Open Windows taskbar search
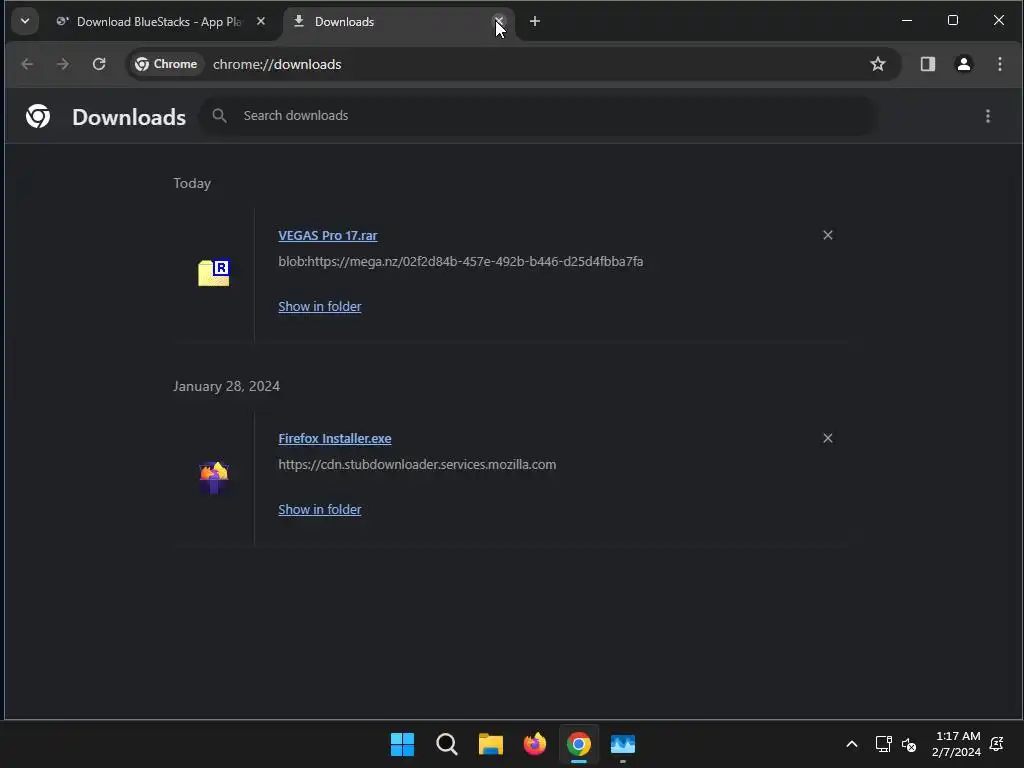Viewport: 1024px width, 768px height. (447, 744)
